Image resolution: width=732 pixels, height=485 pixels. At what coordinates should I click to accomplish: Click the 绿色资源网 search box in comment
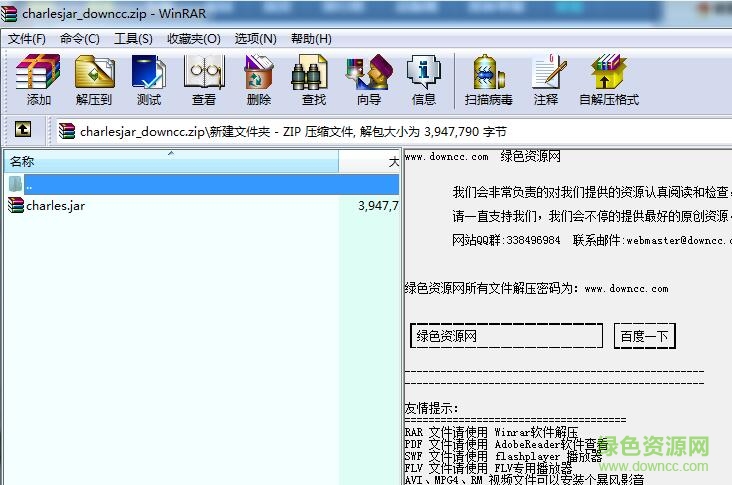tap(507, 336)
